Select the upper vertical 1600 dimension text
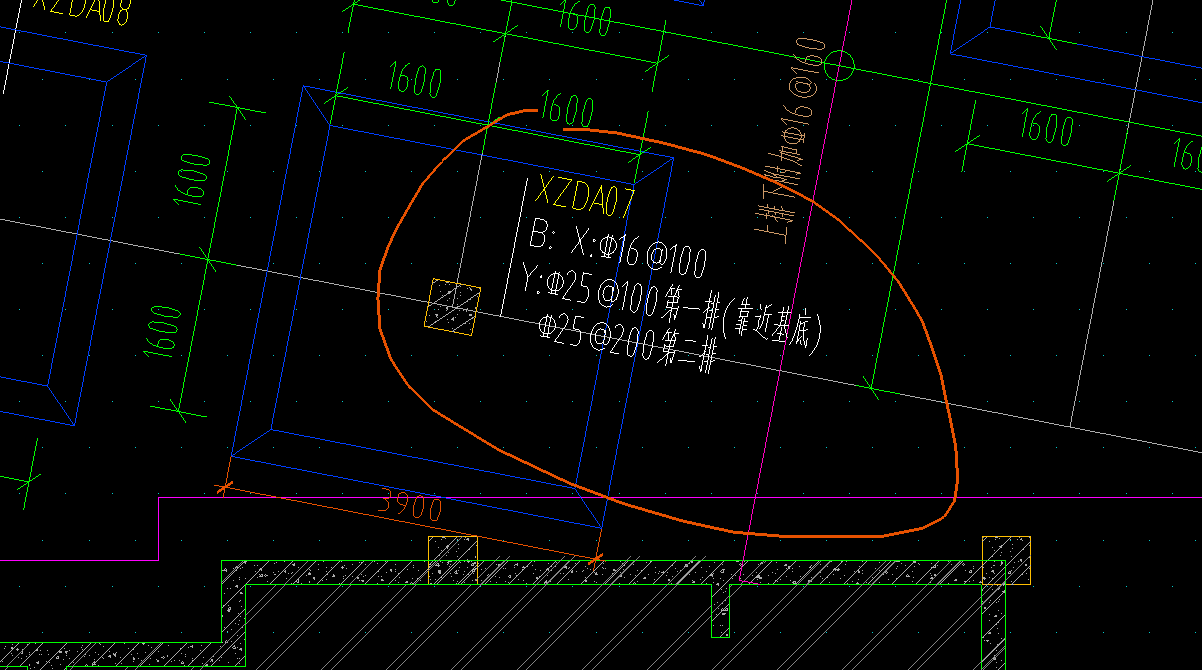This screenshot has width=1202, height=670. [194, 180]
